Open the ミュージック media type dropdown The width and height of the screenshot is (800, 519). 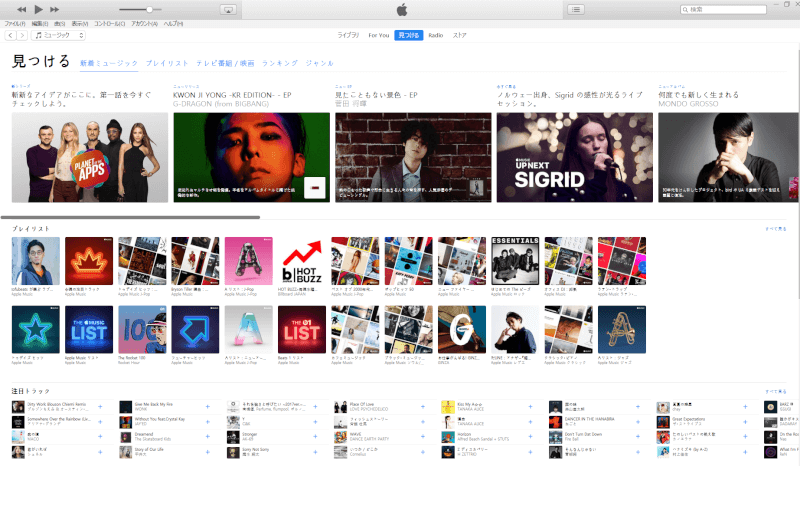point(59,35)
